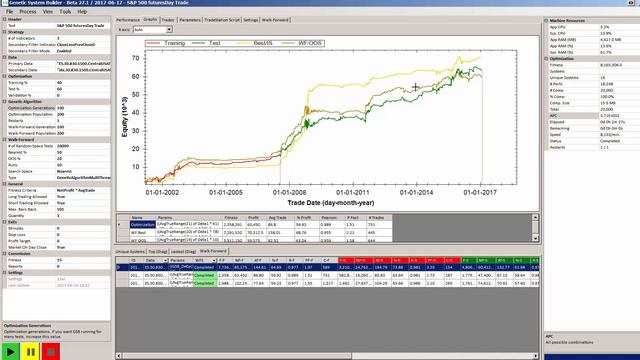Screen dimensions: 640x360
Task: Select the lower Walk-Forward tab
Action: 213,251
